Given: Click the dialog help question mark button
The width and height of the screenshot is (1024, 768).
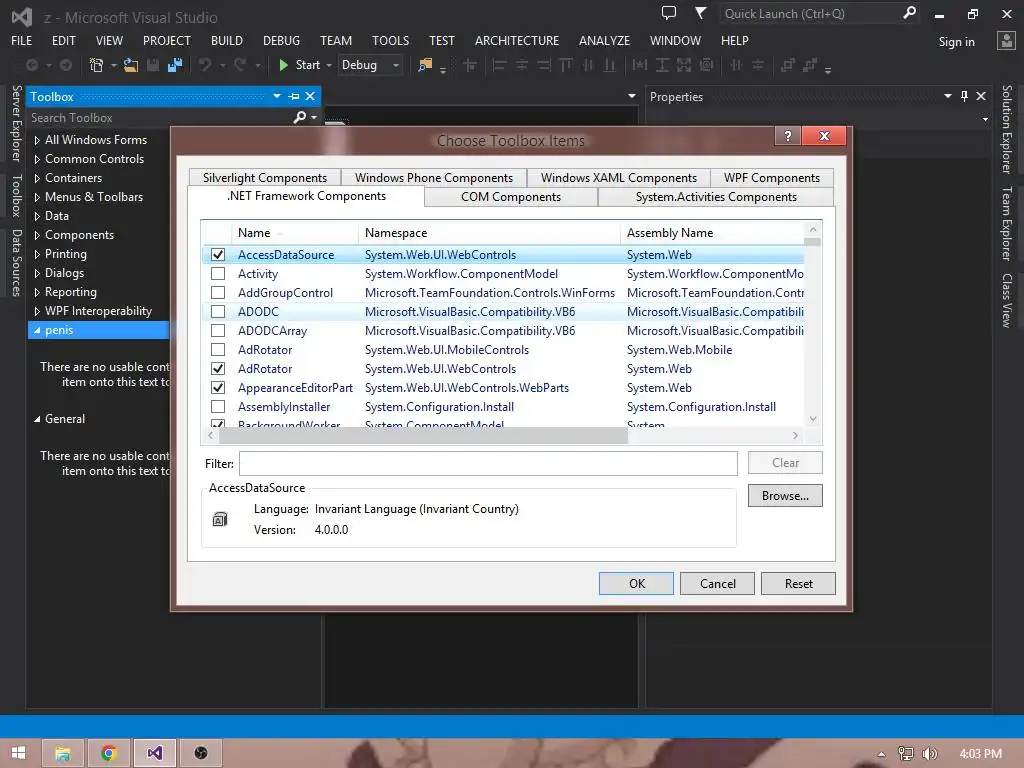Looking at the screenshot, I should pos(788,136).
